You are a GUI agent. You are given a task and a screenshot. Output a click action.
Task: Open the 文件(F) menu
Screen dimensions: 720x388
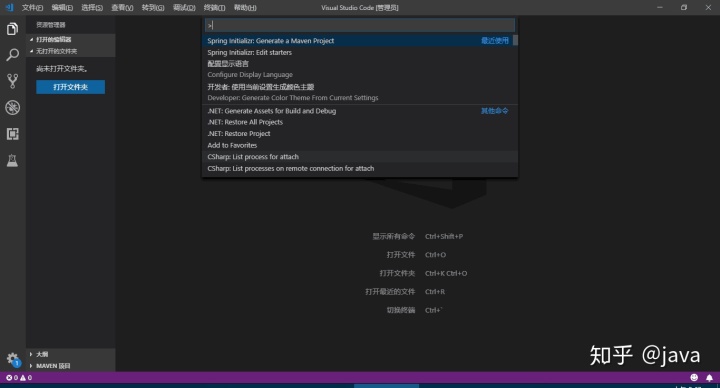click(x=32, y=7)
